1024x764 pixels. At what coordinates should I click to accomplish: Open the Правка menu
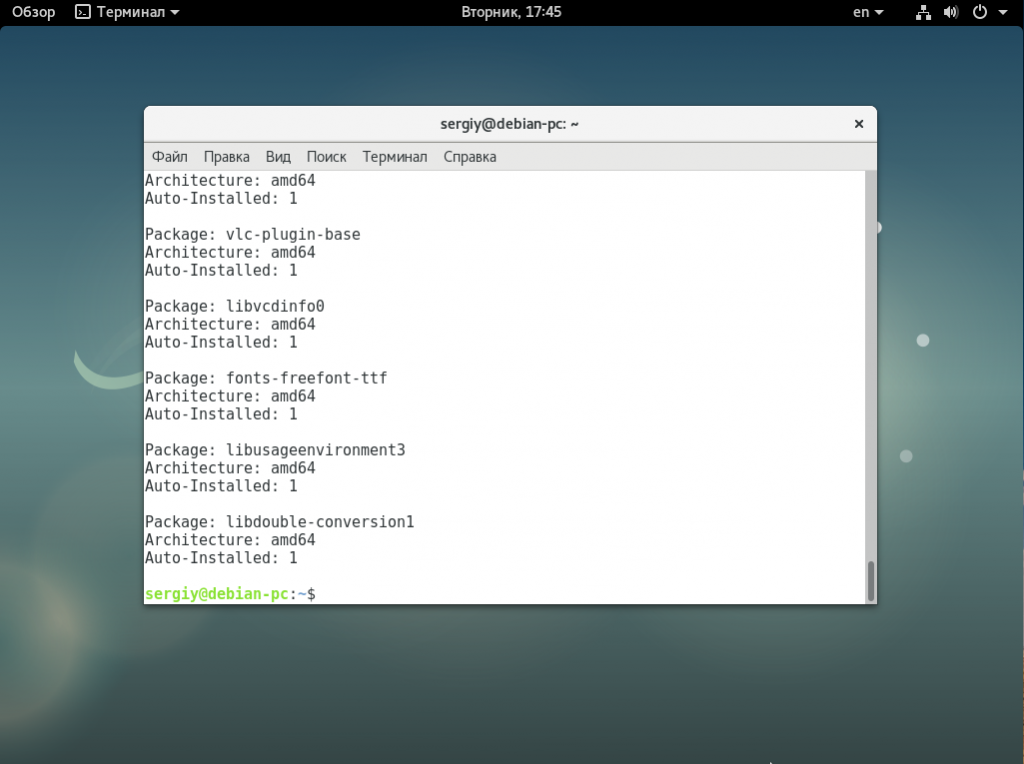[227, 157]
